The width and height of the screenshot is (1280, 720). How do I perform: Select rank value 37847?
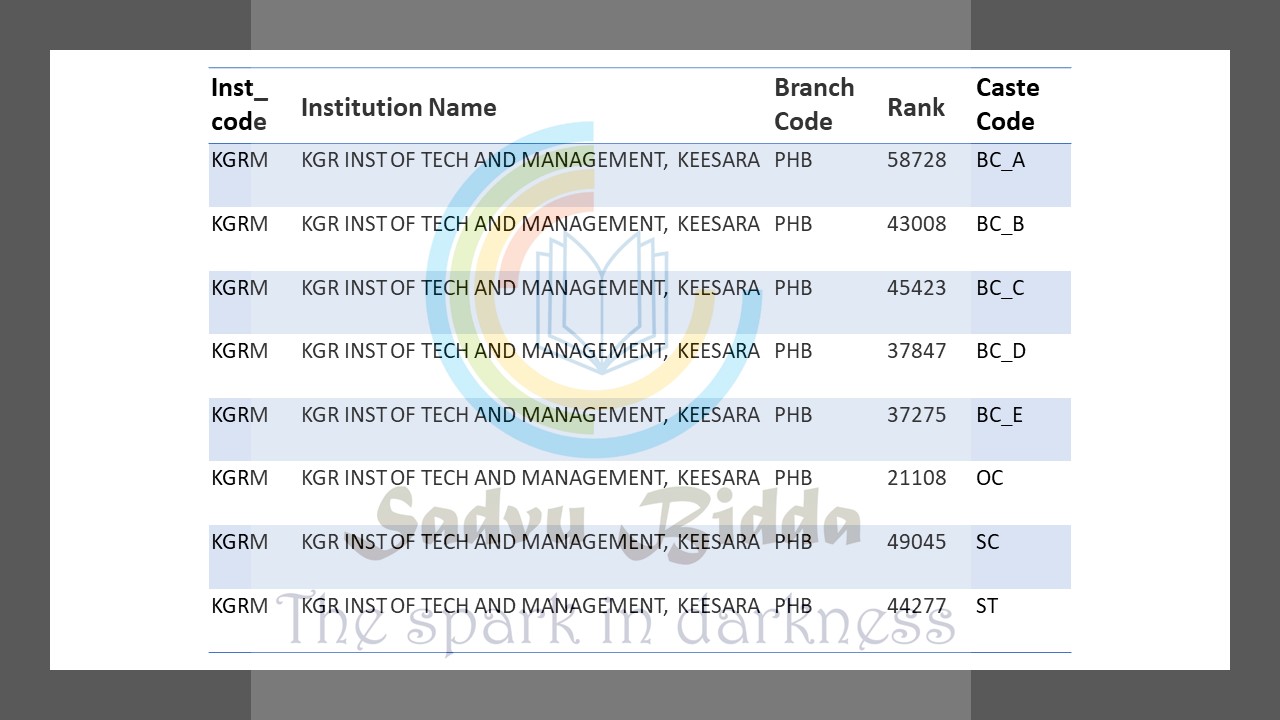click(x=916, y=351)
